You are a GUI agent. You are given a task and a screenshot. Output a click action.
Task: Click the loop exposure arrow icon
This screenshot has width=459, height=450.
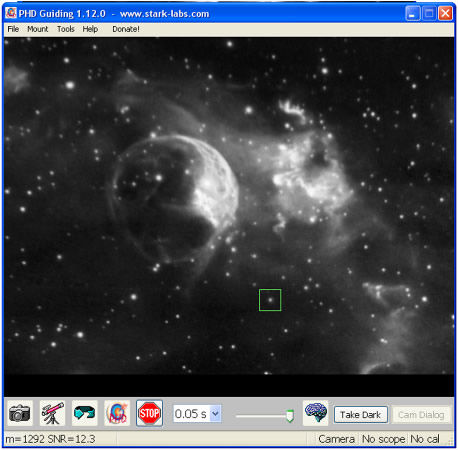[x=85, y=414]
